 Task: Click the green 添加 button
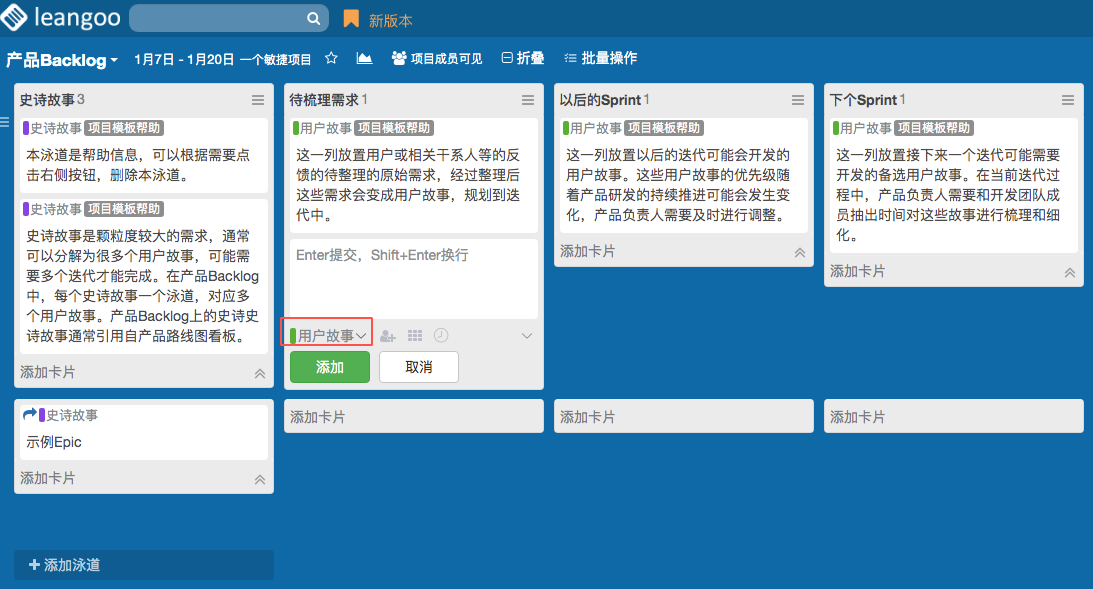[x=329, y=367]
